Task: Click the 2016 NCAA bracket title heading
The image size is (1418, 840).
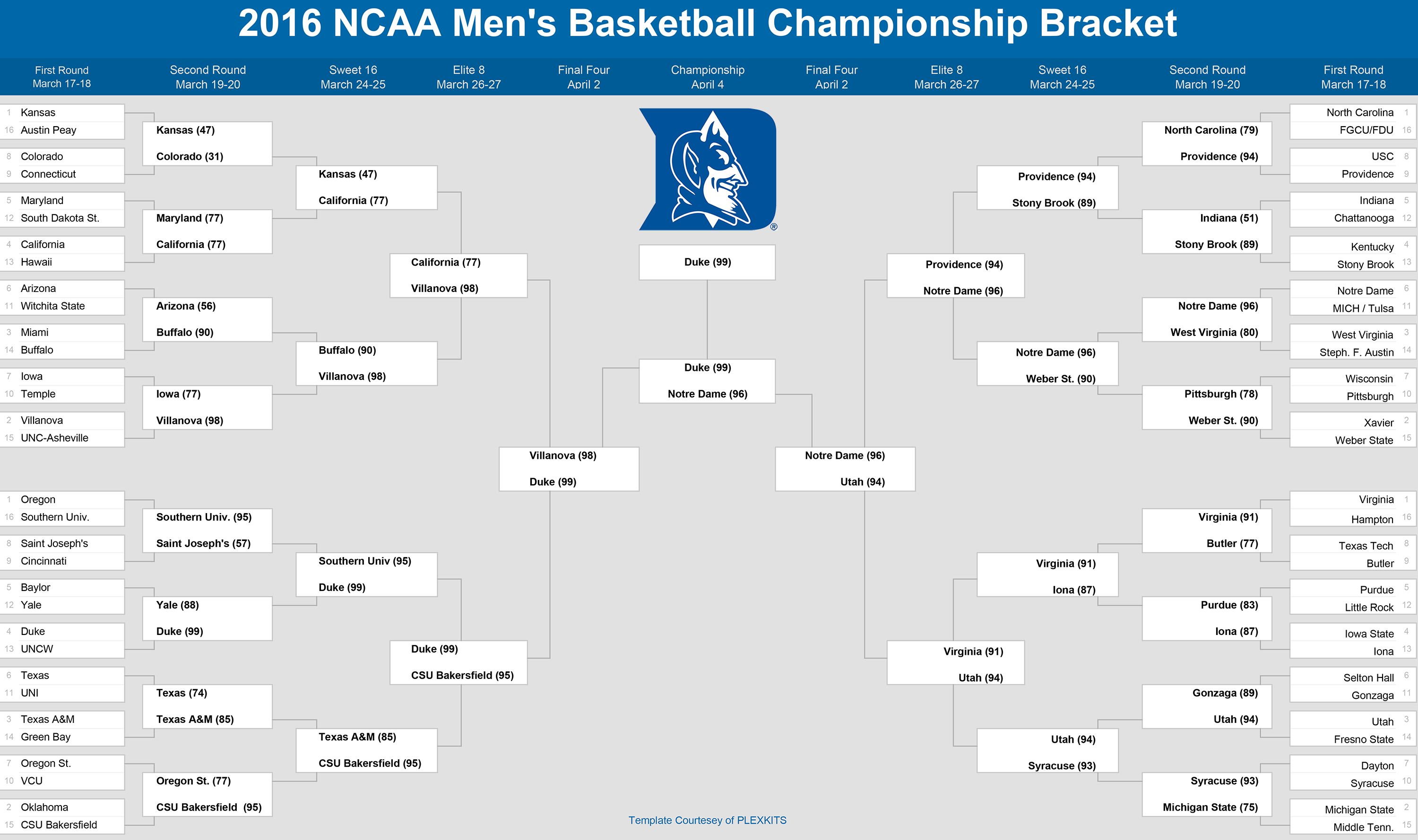Action: pyautogui.click(x=707, y=24)
